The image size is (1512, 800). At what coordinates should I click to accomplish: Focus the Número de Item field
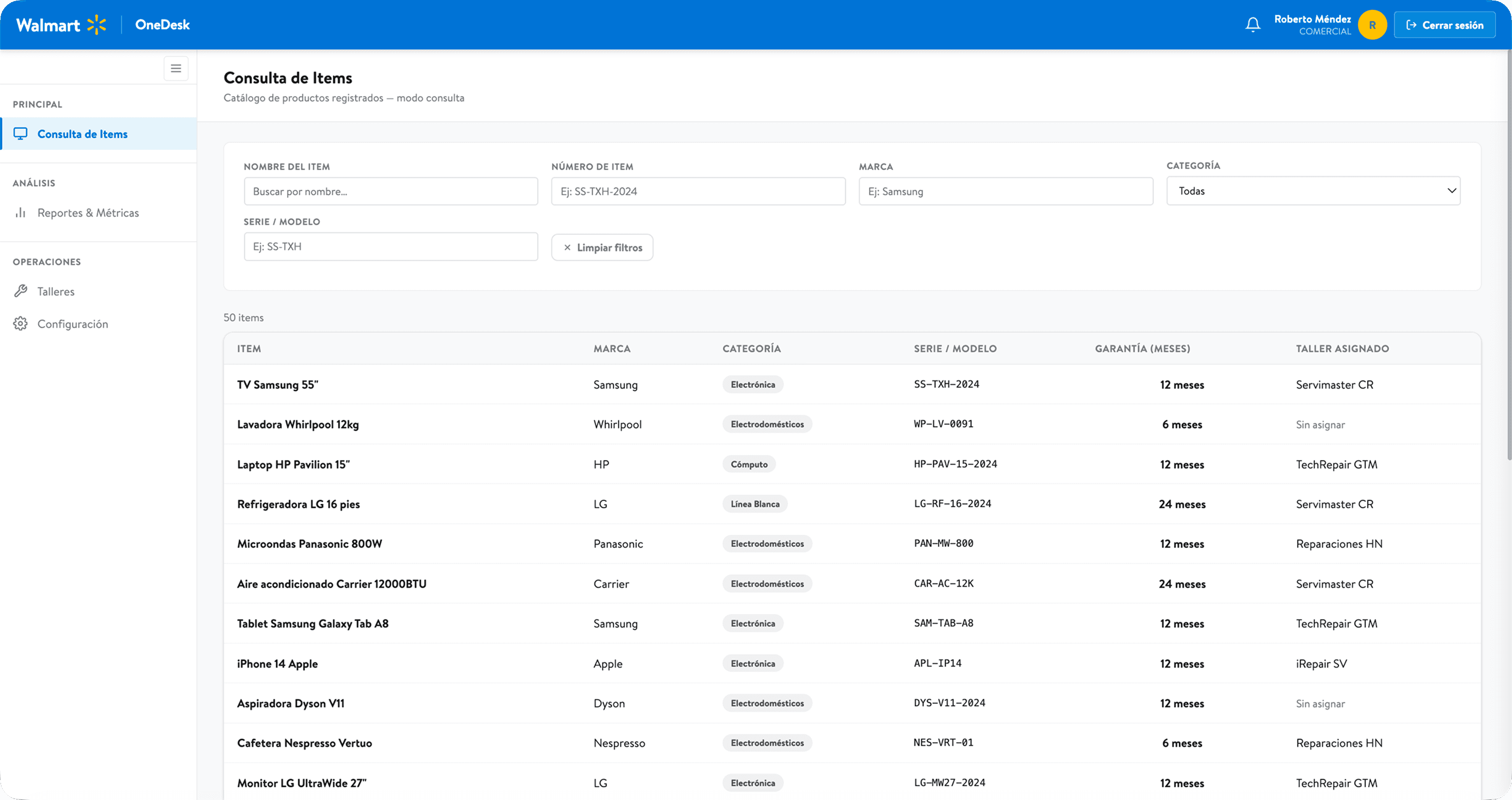tap(698, 192)
